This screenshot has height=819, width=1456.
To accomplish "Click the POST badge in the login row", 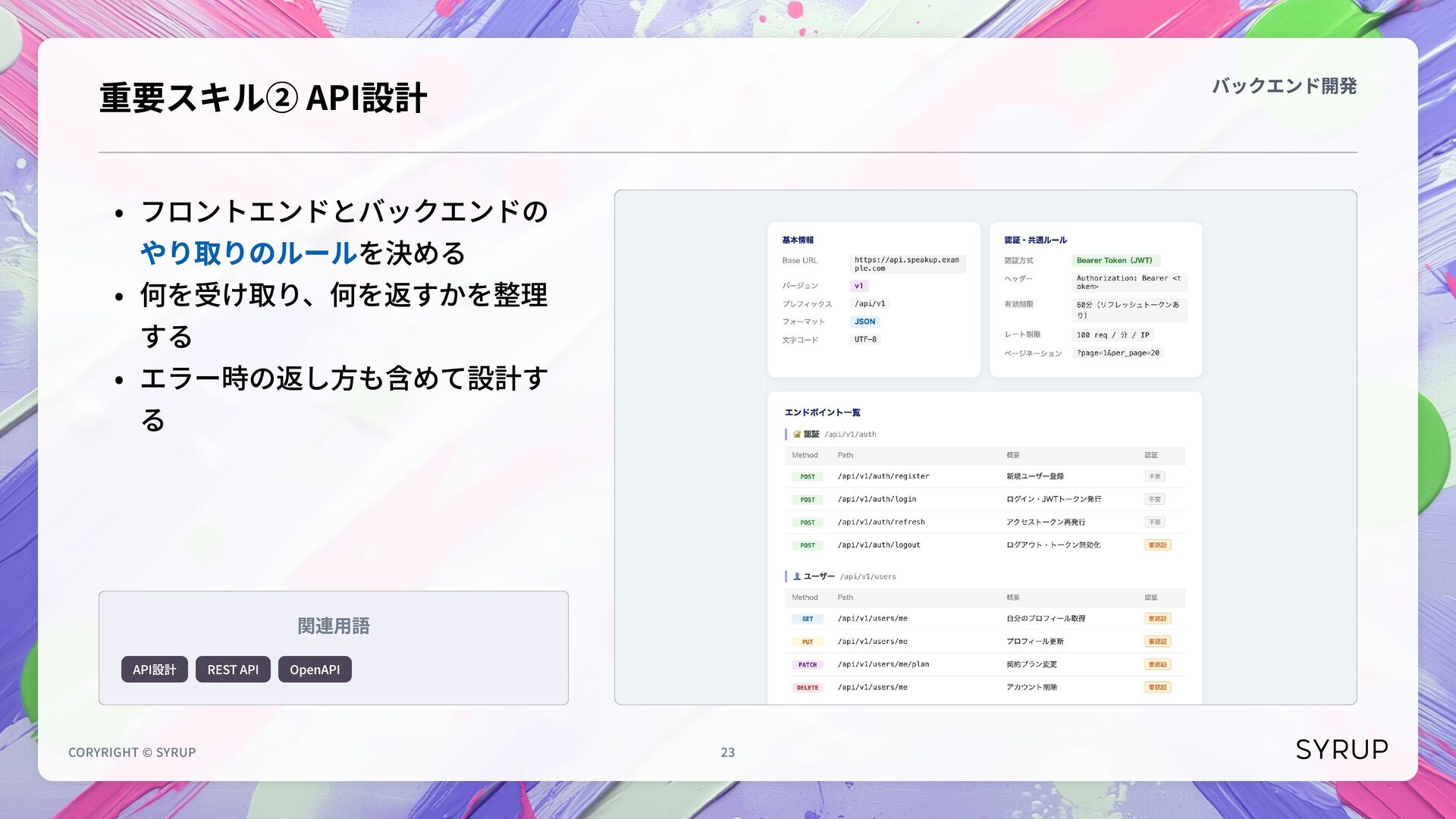I will coord(808,500).
